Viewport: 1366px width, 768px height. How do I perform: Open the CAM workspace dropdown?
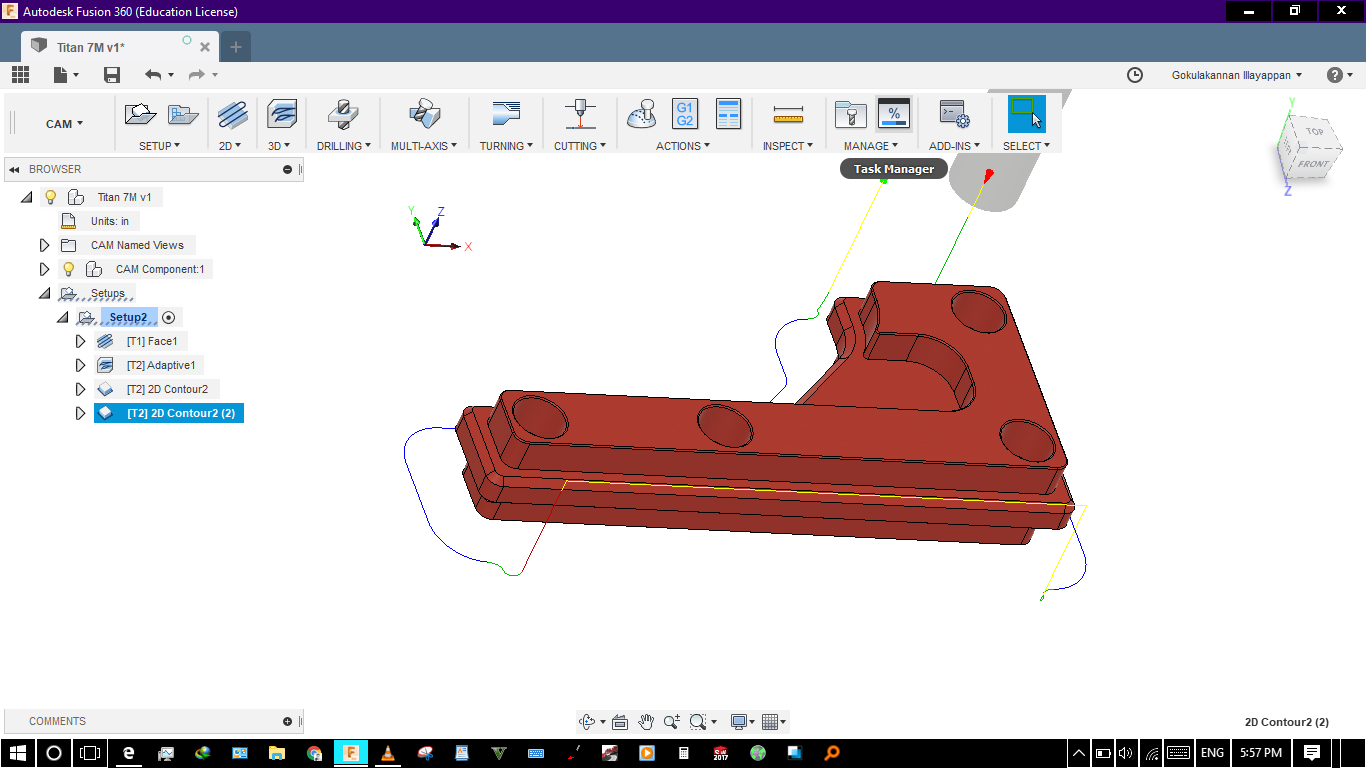tap(64, 124)
